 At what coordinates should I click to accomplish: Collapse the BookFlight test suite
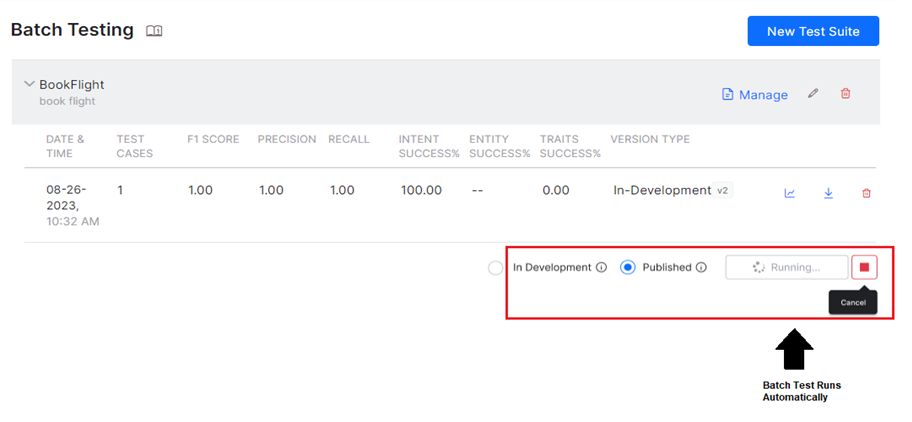coord(29,84)
